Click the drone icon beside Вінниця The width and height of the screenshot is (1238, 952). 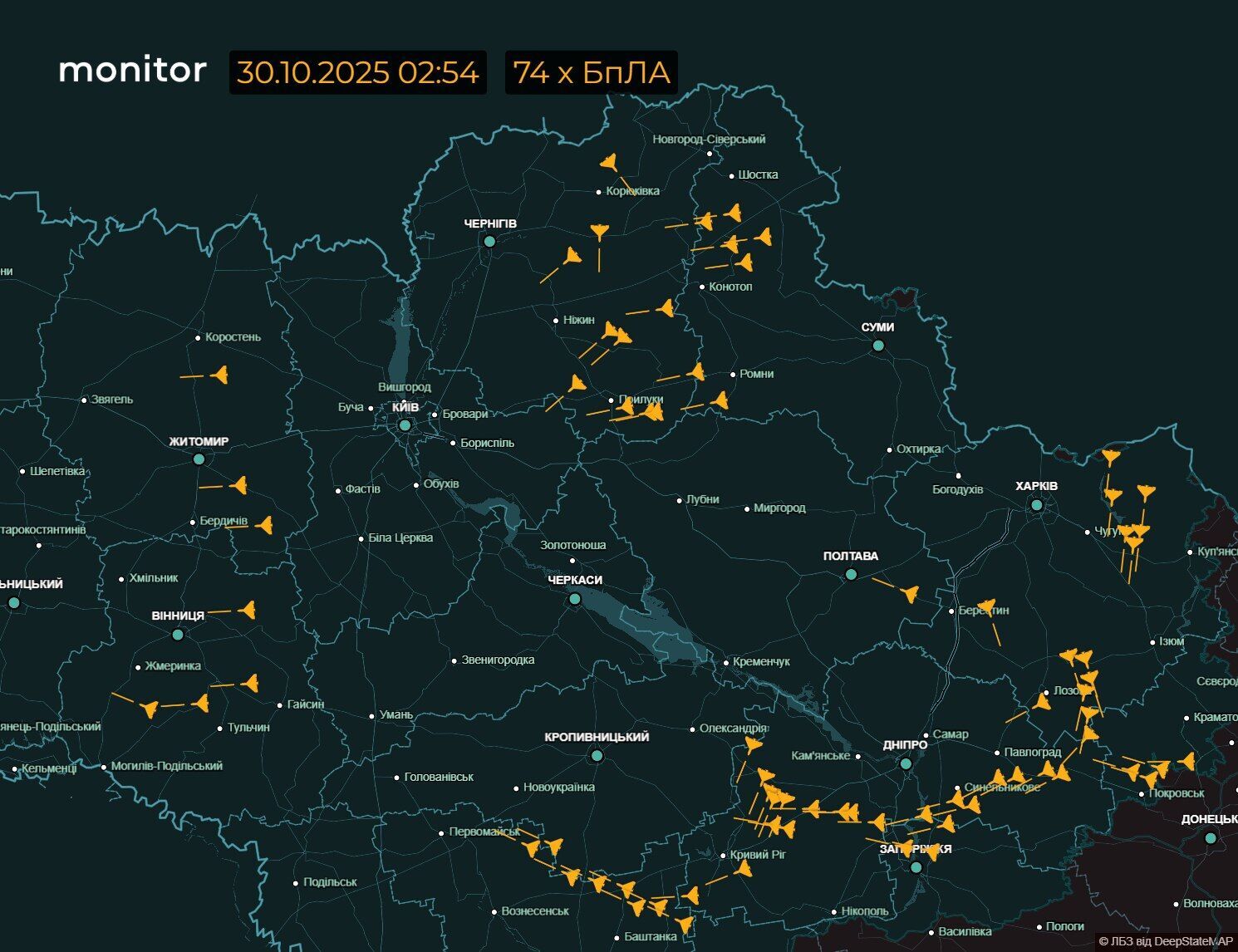click(x=249, y=610)
